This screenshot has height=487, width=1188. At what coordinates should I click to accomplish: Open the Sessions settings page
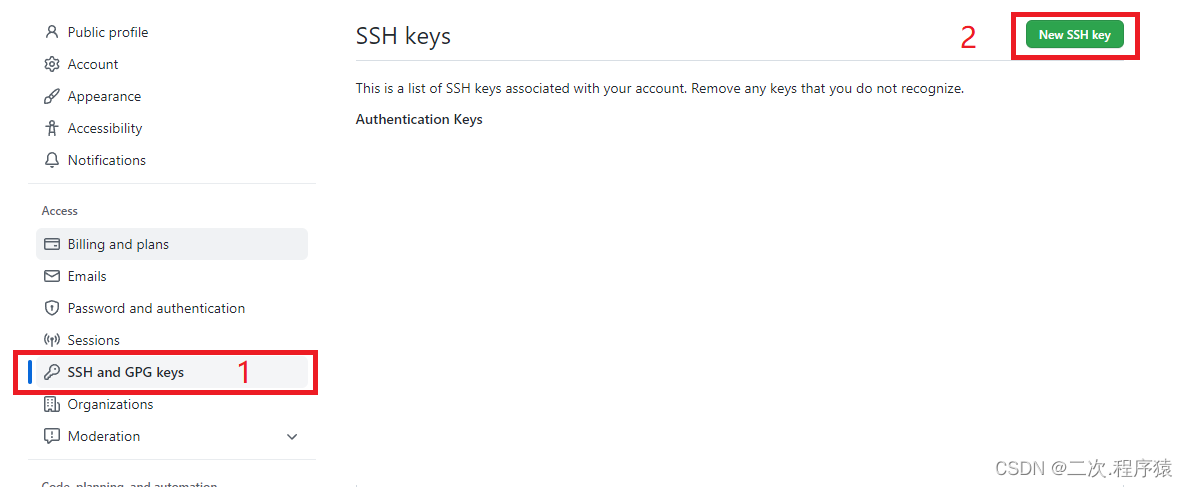coord(172,340)
